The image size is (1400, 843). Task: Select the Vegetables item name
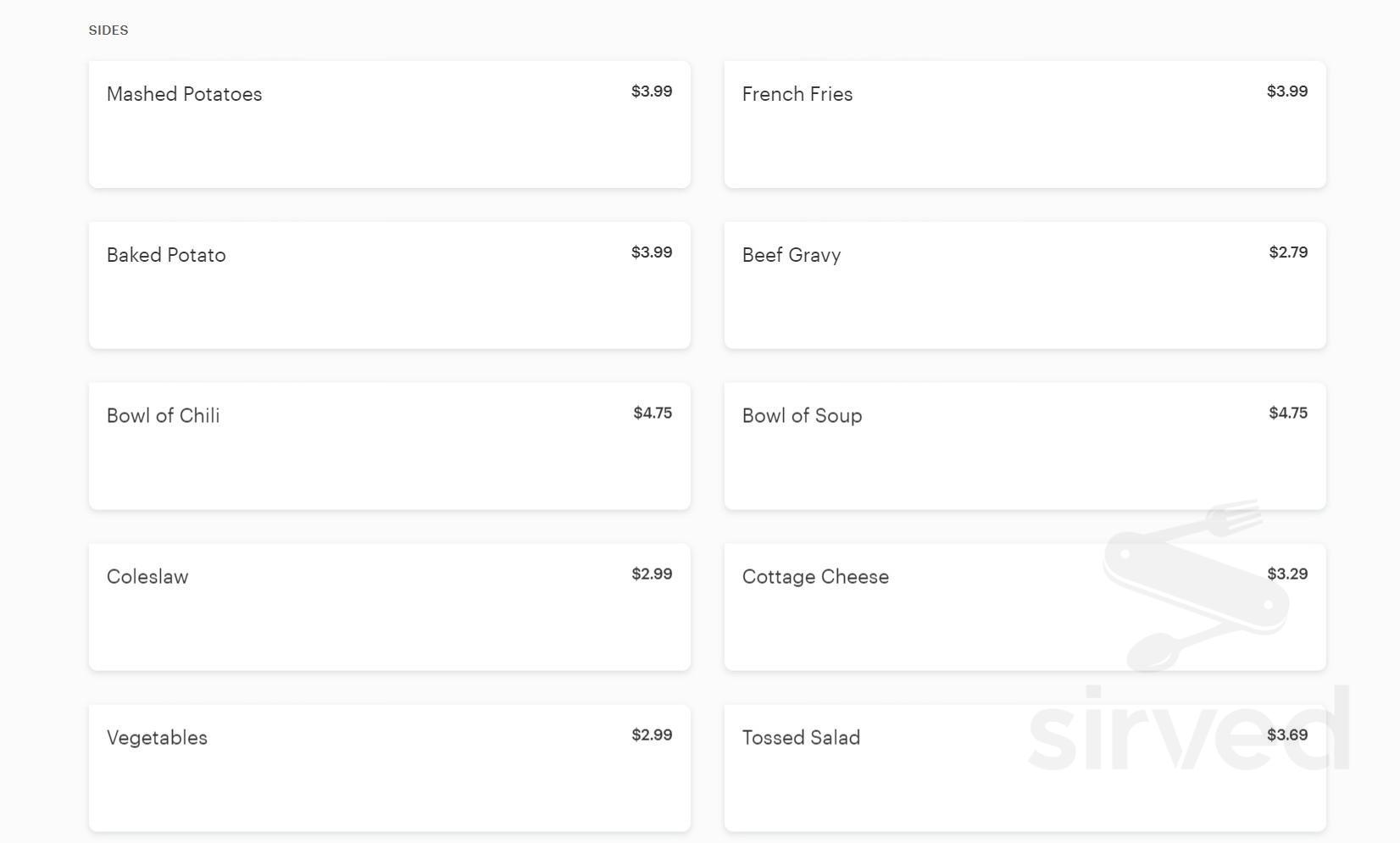coord(157,738)
